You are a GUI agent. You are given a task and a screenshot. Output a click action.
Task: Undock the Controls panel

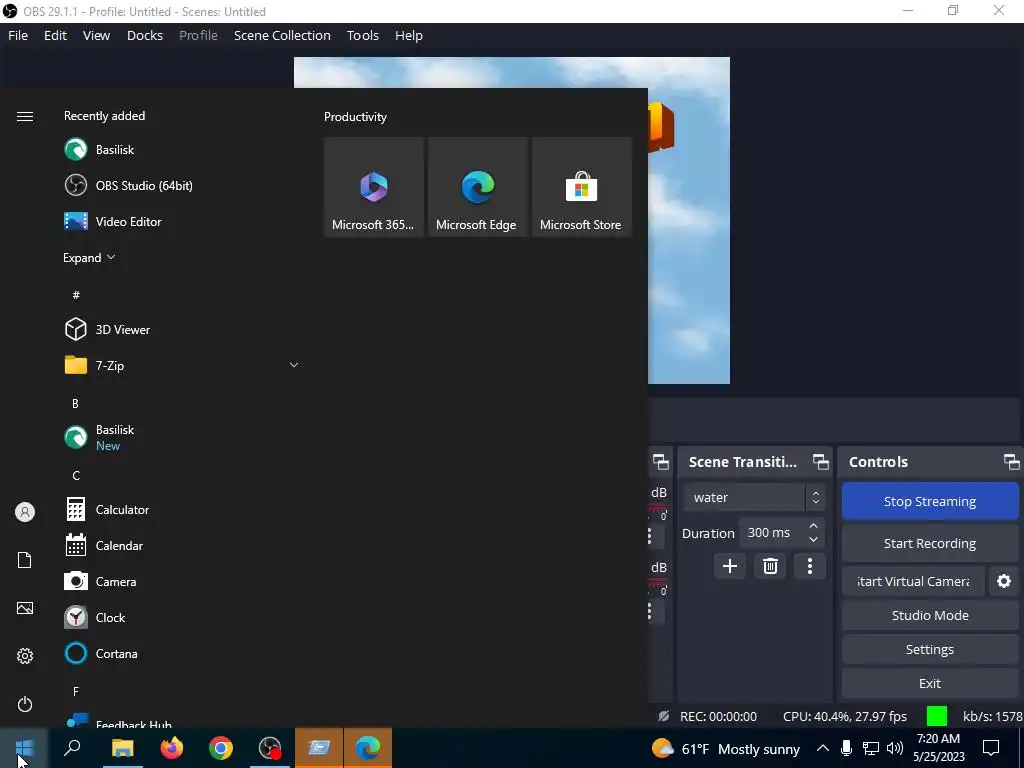pos(1012,462)
